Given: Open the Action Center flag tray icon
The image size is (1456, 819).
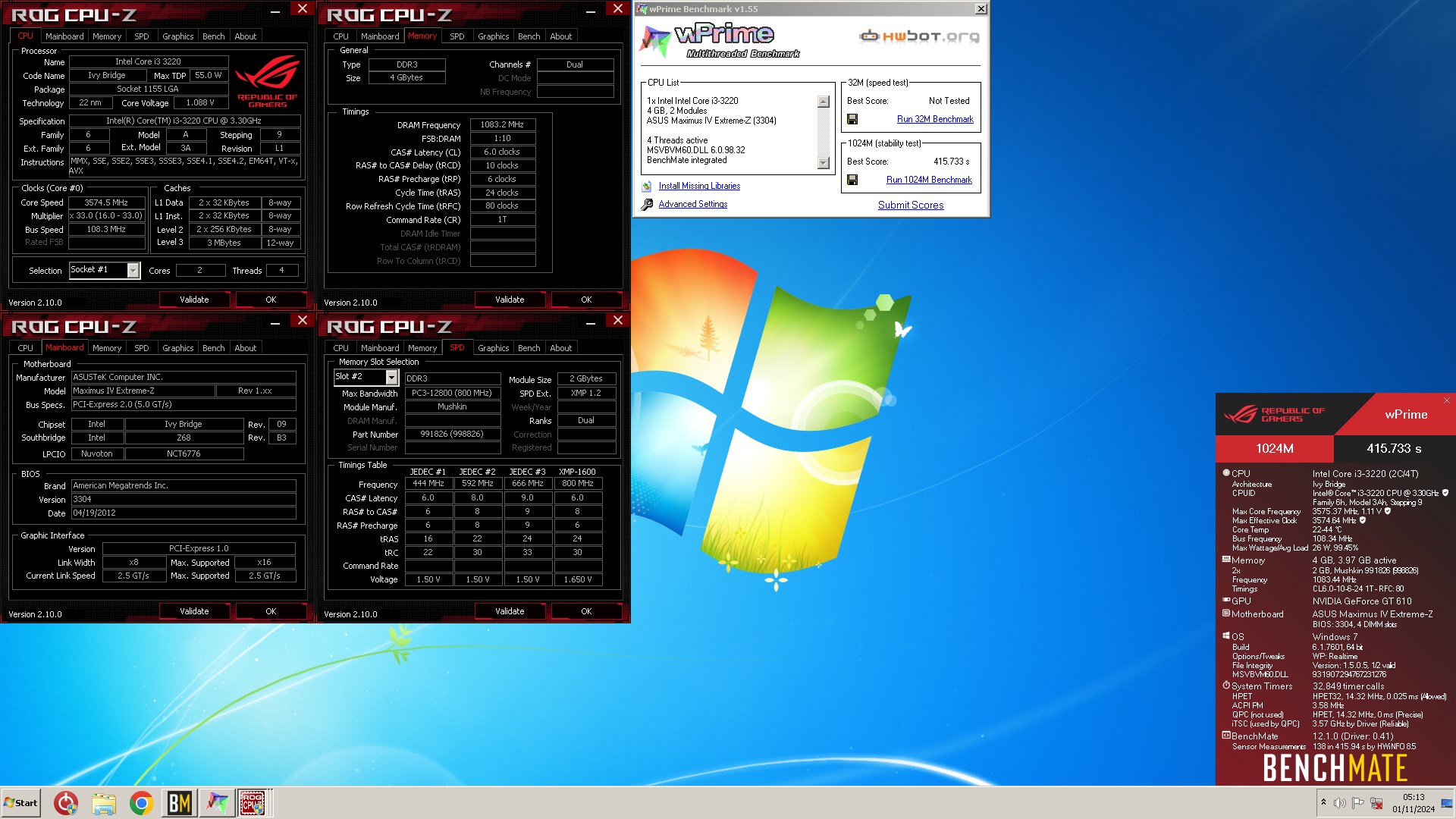Looking at the screenshot, I should 1358,802.
